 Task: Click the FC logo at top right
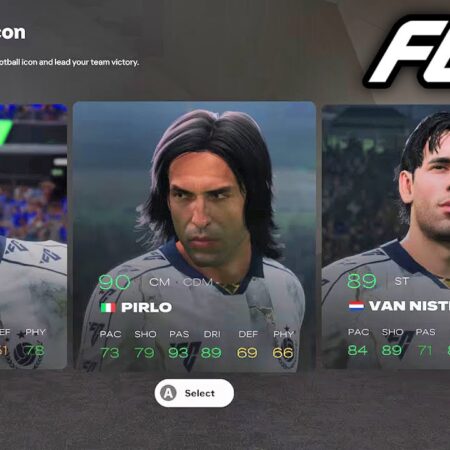point(408,51)
